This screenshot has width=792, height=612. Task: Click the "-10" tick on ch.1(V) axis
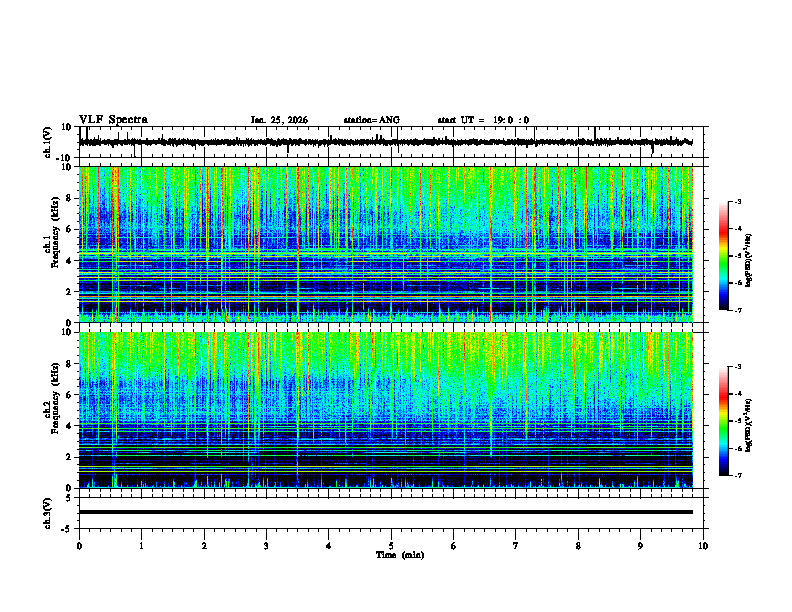[65, 158]
